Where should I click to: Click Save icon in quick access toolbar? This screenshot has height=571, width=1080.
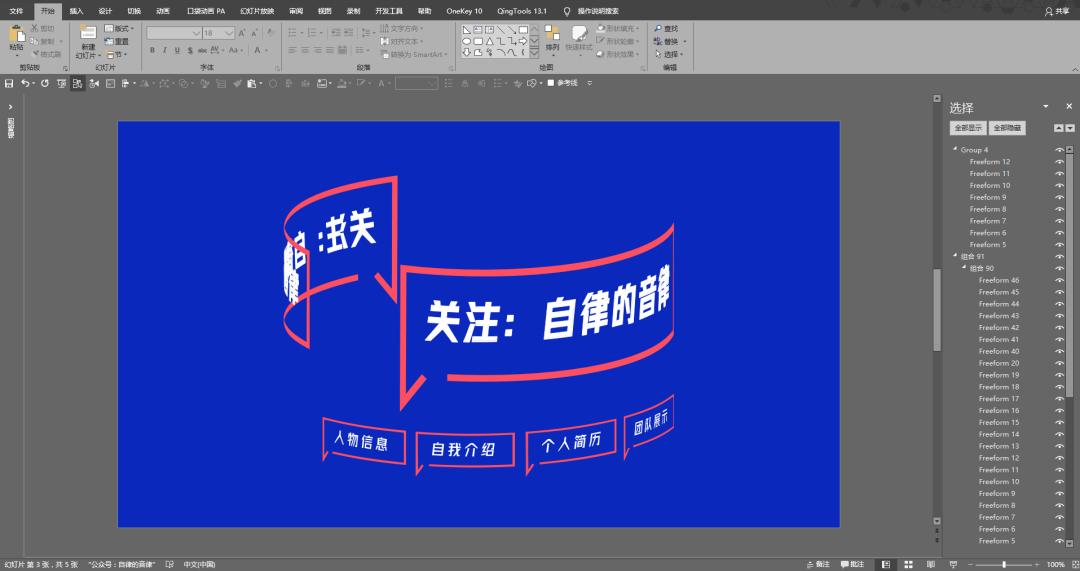point(9,83)
